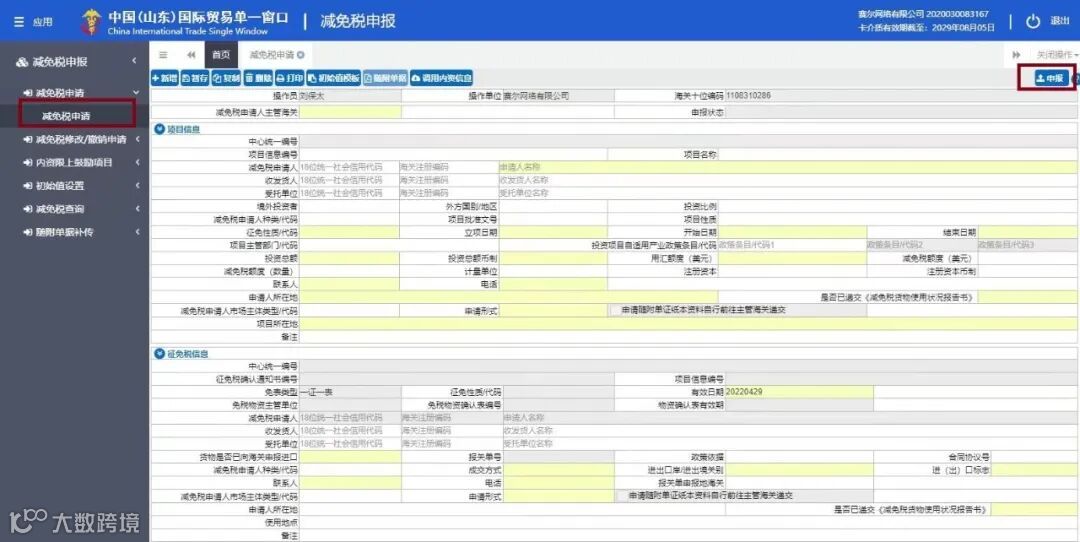The width and height of the screenshot is (1080, 542).
Task: Click the 申请形式 field in 项目信息
Action: click(x=553, y=311)
